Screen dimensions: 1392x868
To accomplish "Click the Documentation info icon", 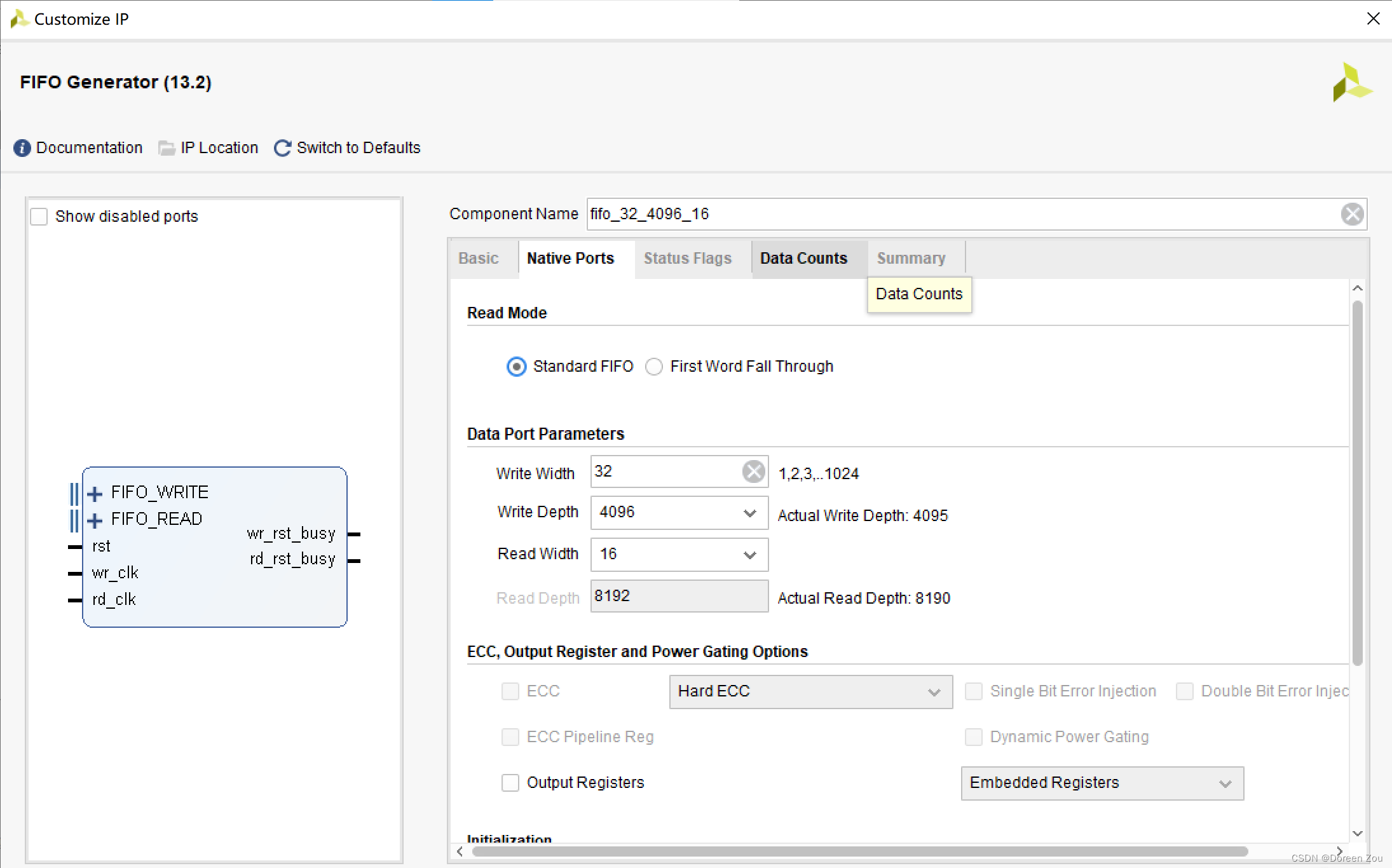I will pyautogui.click(x=22, y=148).
